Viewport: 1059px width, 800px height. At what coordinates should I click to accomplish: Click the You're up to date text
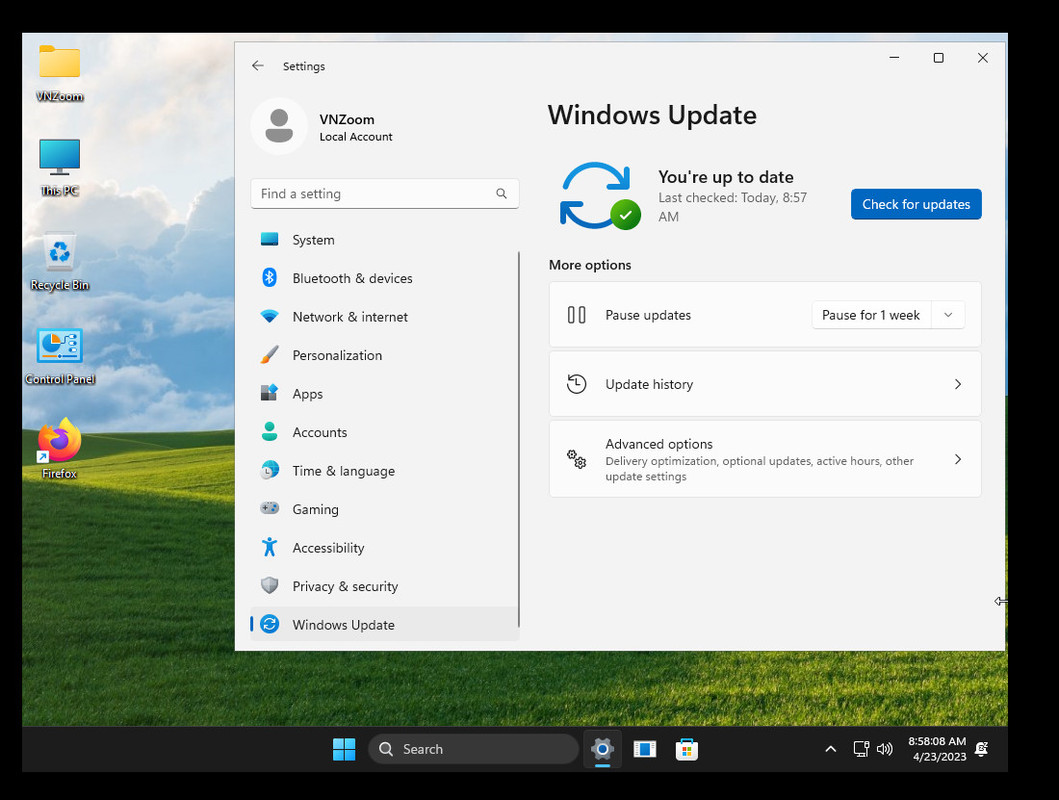(726, 177)
